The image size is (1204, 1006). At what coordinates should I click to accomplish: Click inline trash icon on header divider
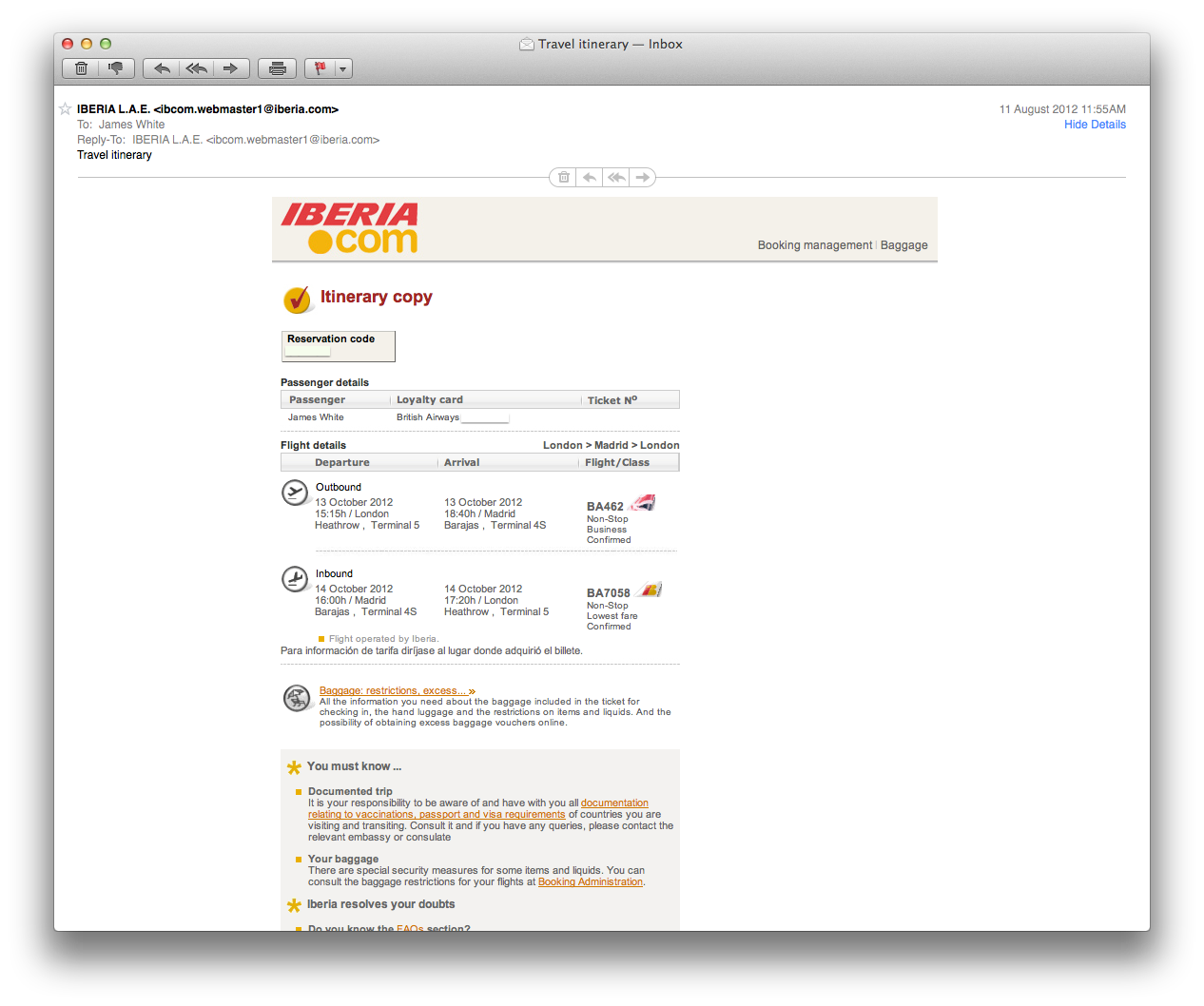[x=564, y=177]
